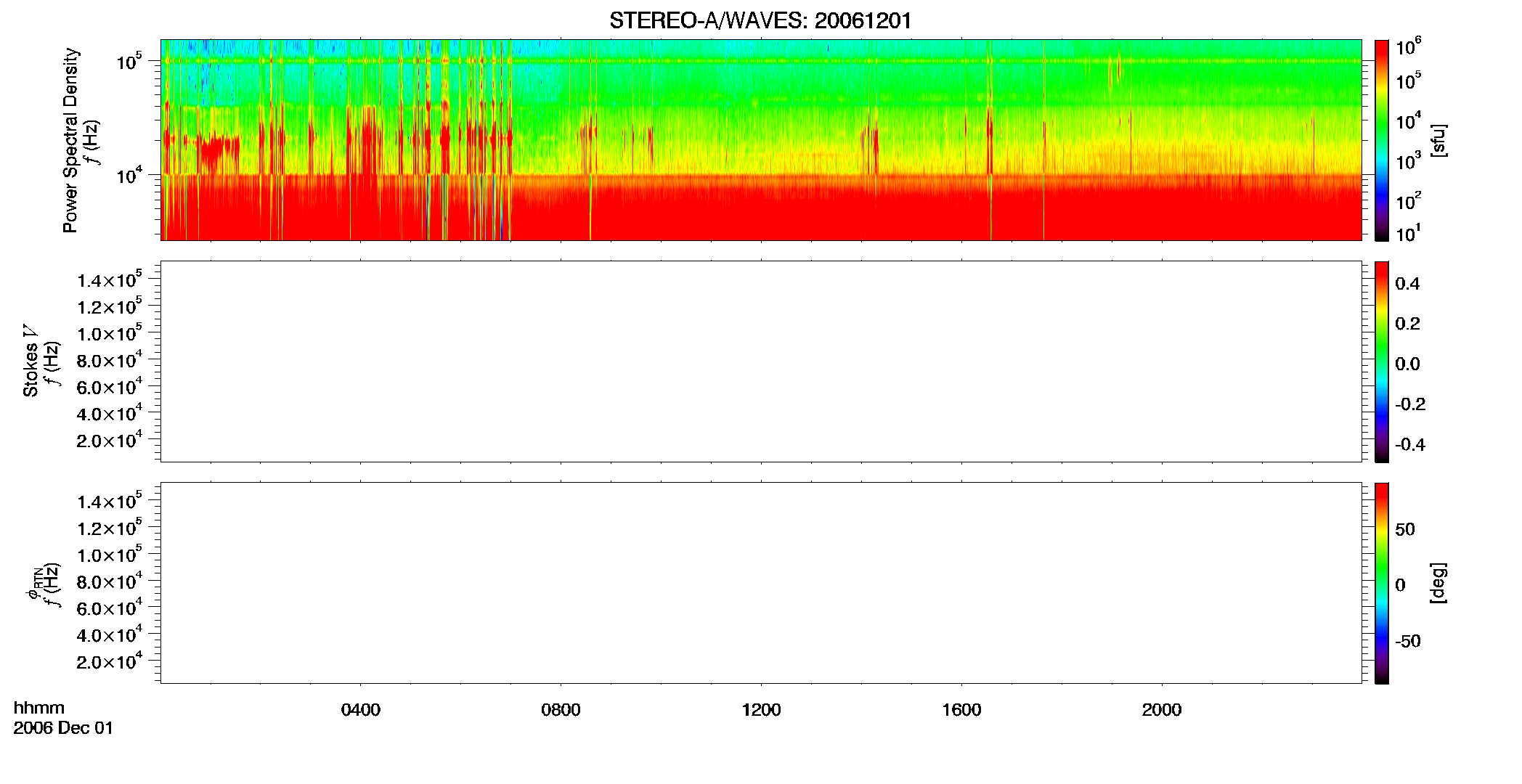Click the 0400 time tick label
Screen dimensions: 1522x784
(x=361, y=710)
